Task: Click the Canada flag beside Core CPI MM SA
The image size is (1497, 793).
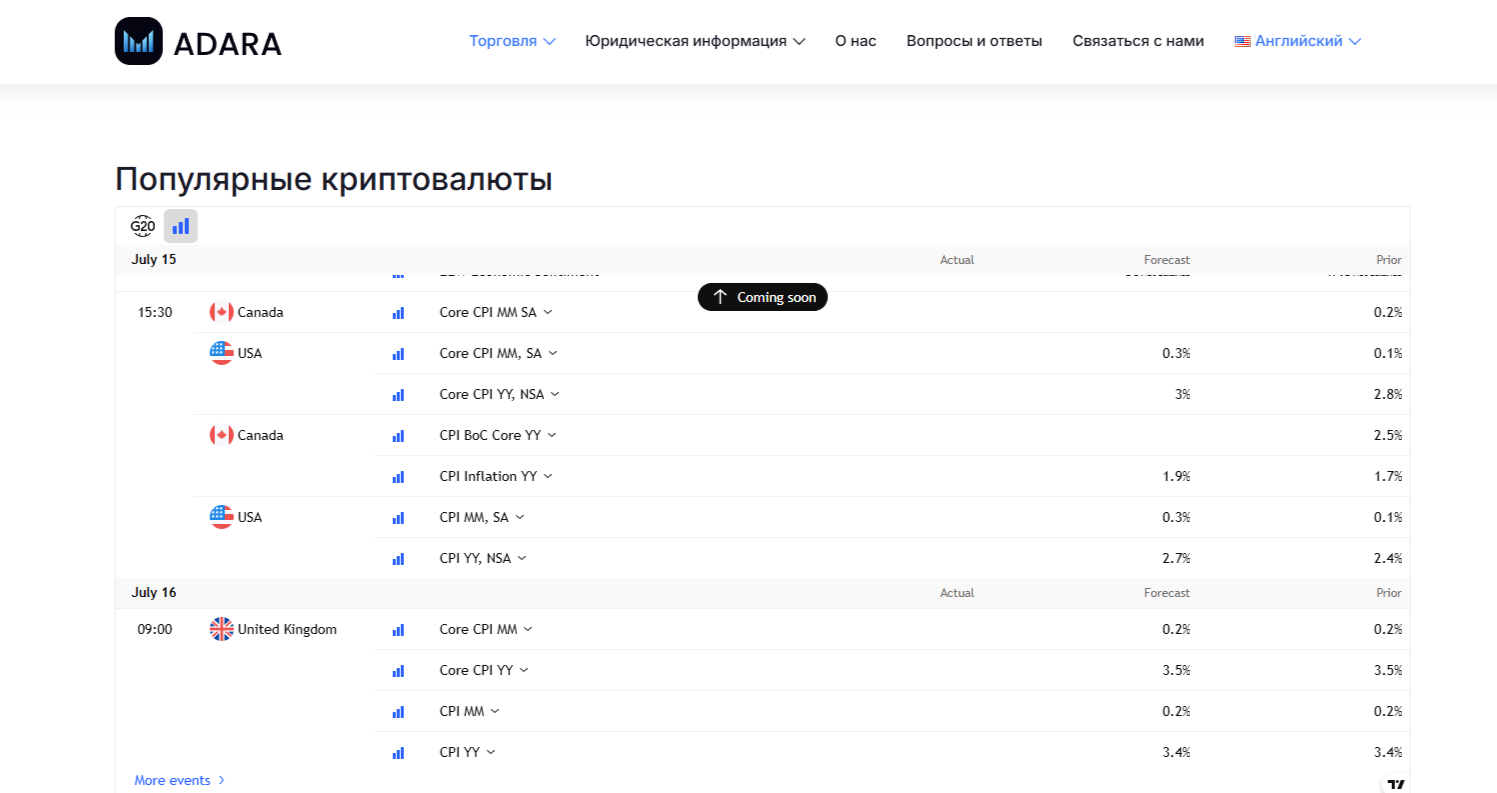Action: click(221, 312)
